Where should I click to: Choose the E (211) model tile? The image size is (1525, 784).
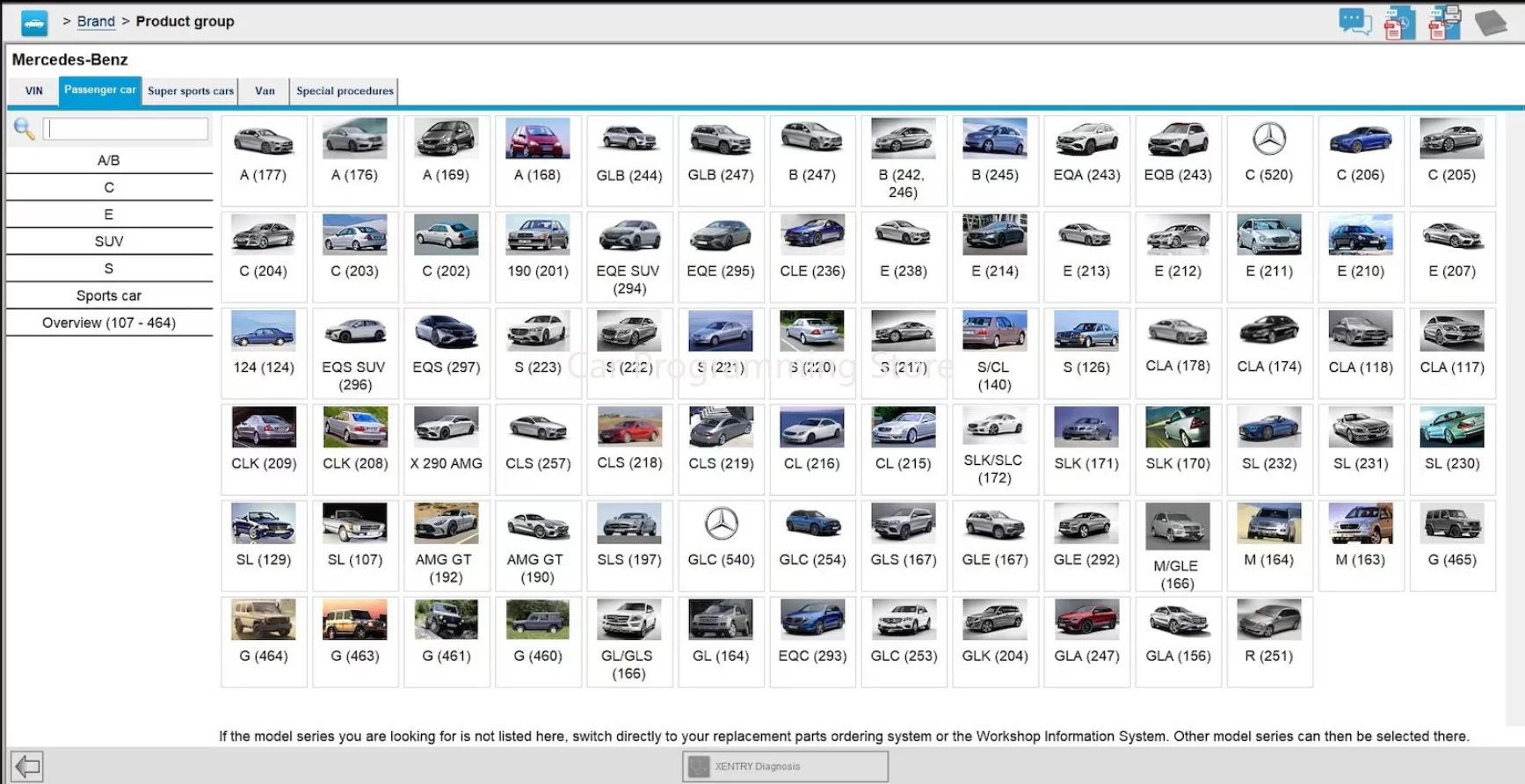[x=1269, y=257]
